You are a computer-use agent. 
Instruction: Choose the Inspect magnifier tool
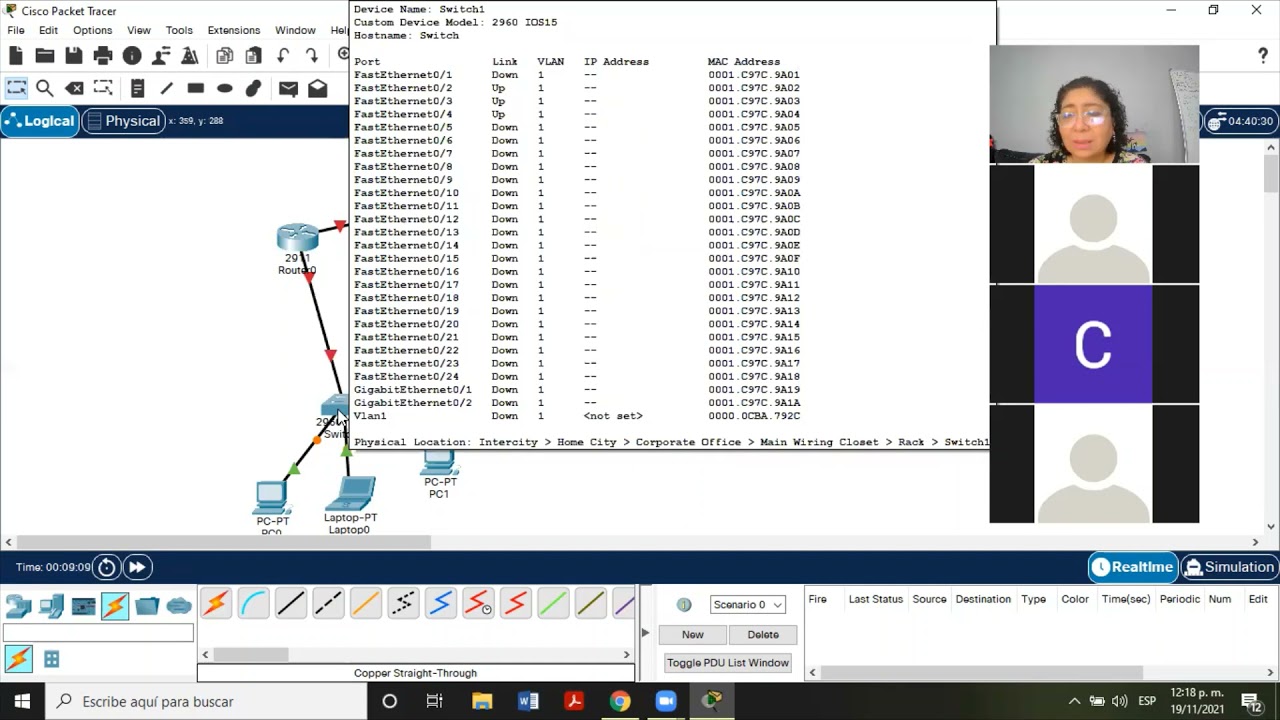pyautogui.click(x=44, y=88)
